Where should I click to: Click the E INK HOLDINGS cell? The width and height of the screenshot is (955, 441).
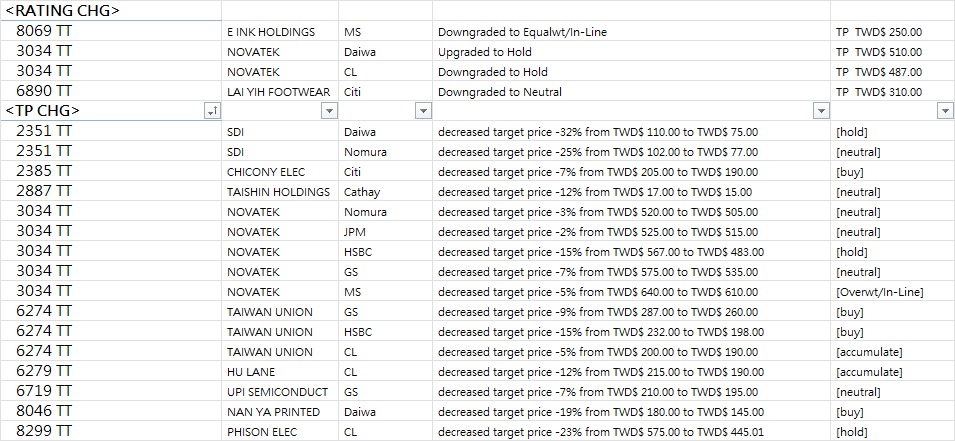[x=280, y=32]
